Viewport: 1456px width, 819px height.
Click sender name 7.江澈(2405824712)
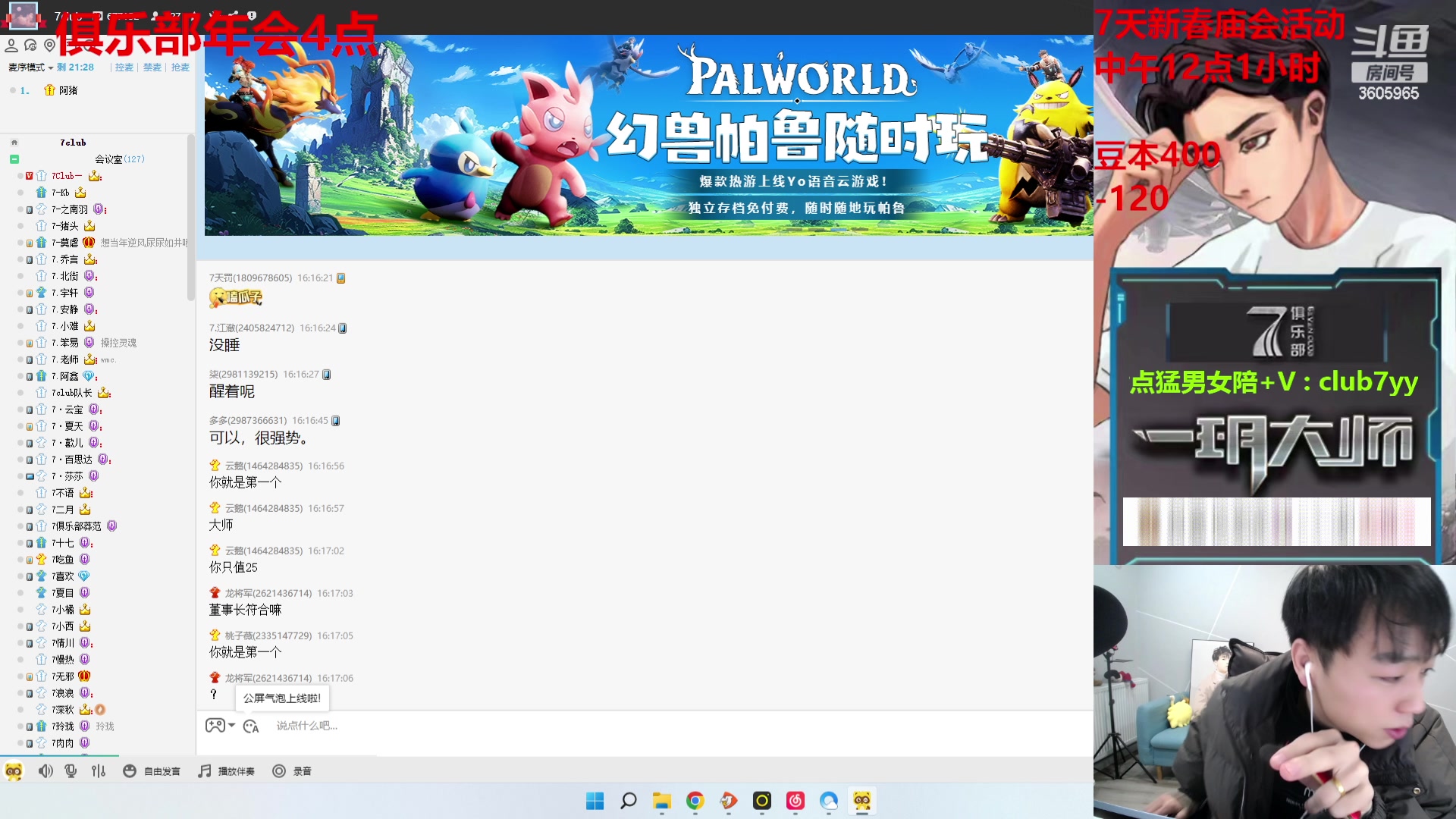[x=252, y=328]
